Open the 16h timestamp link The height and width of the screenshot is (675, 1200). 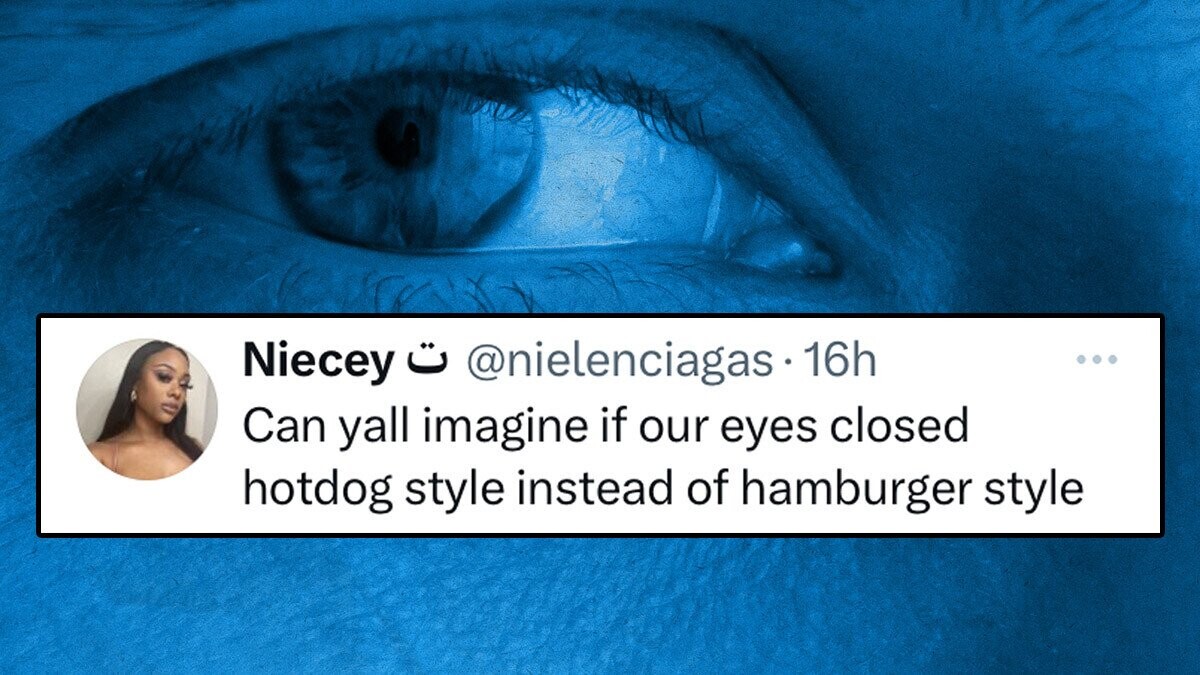click(841, 363)
